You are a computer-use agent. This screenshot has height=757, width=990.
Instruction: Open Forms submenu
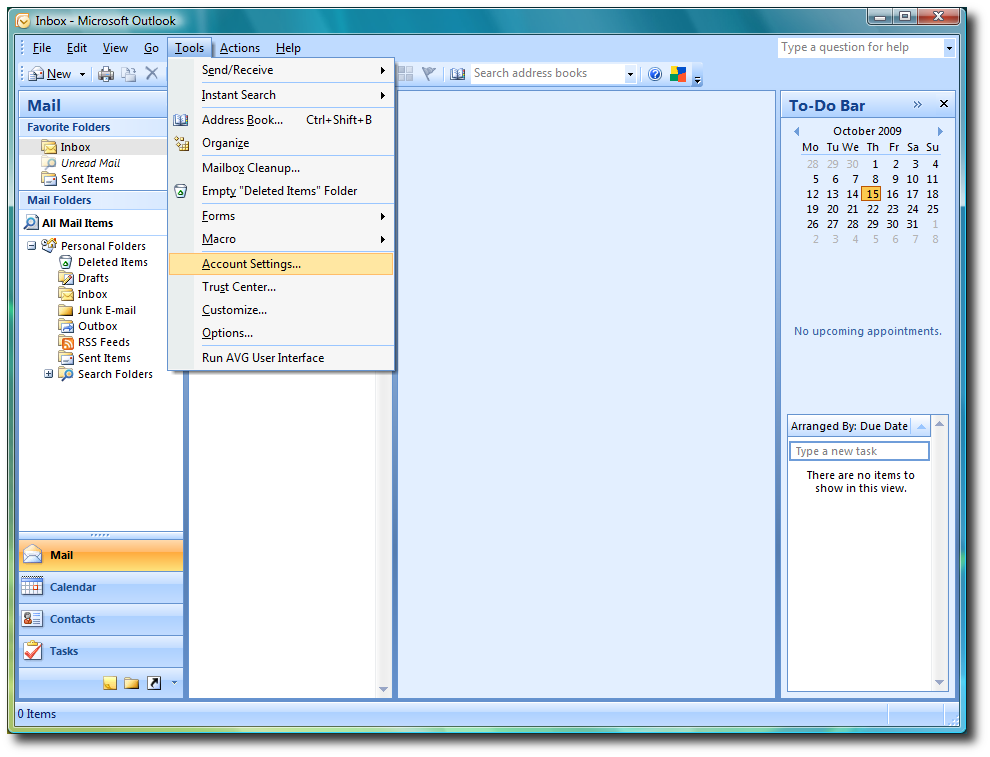point(282,216)
